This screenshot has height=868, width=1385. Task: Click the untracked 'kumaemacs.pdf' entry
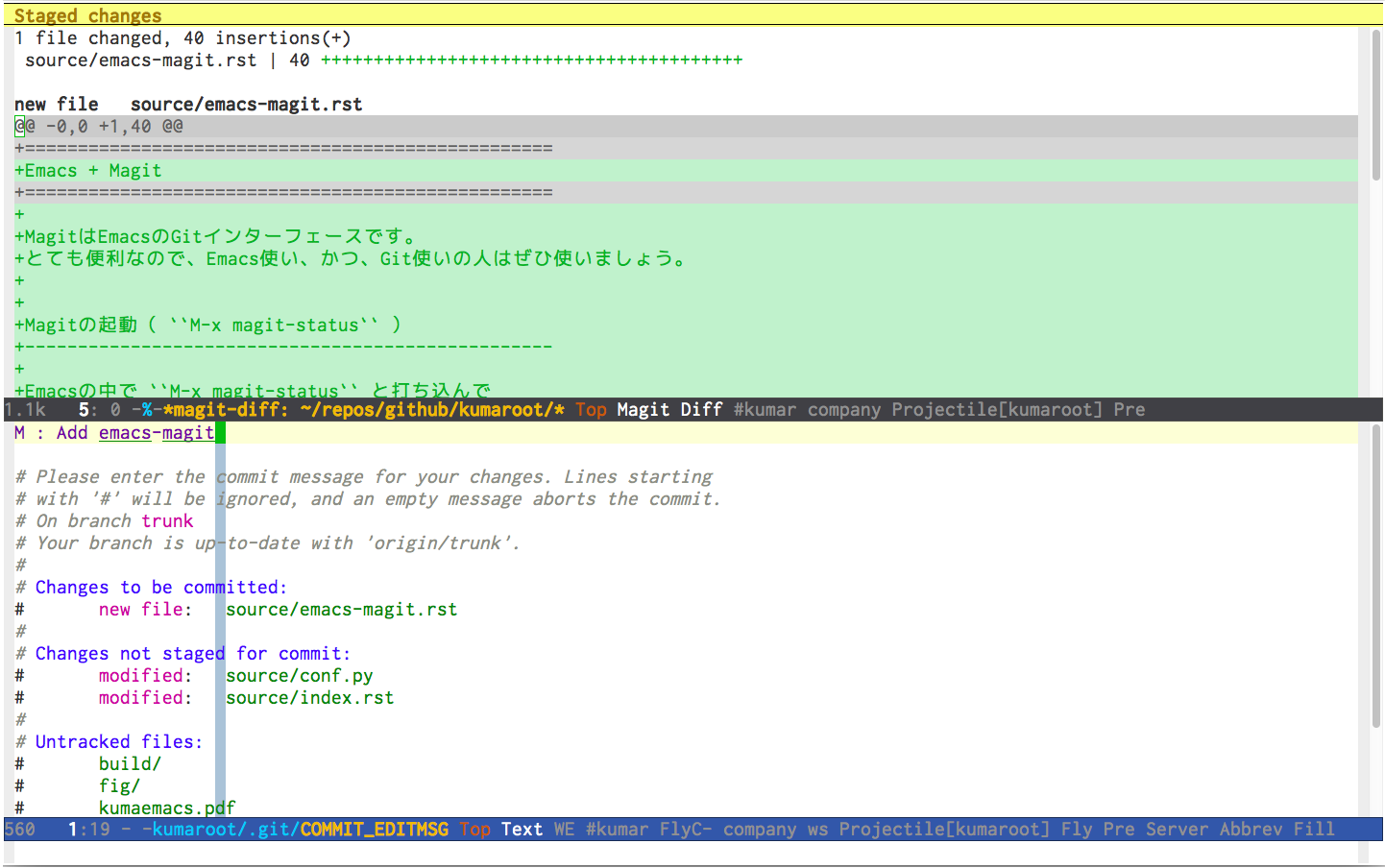(x=167, y=808)
